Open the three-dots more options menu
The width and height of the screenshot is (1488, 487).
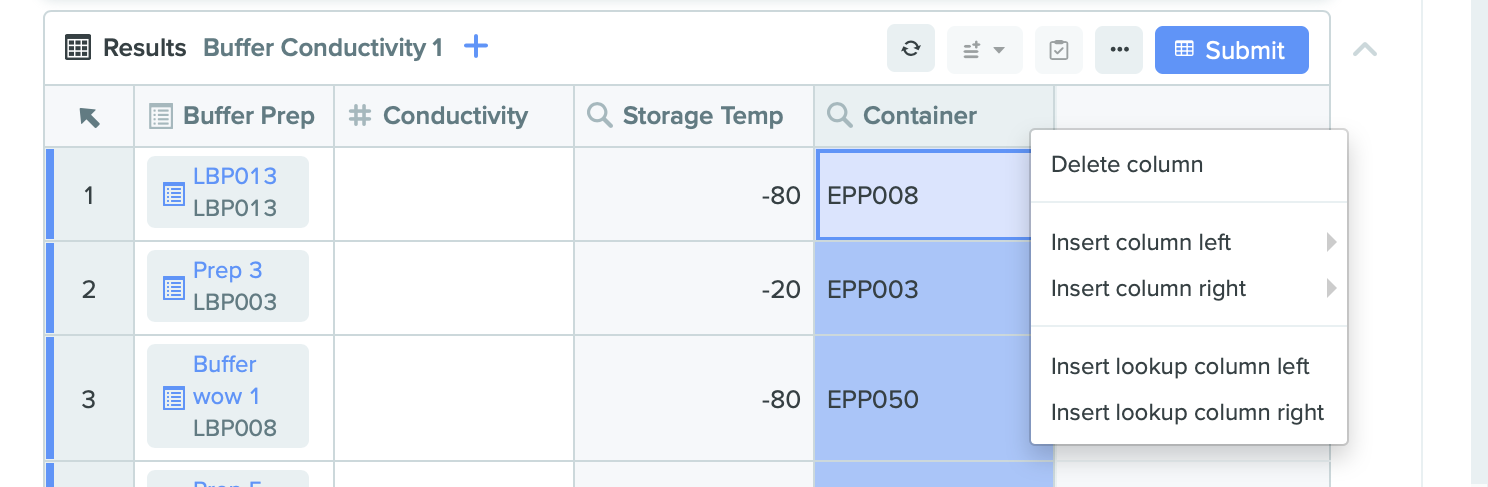coord(1119,49)
